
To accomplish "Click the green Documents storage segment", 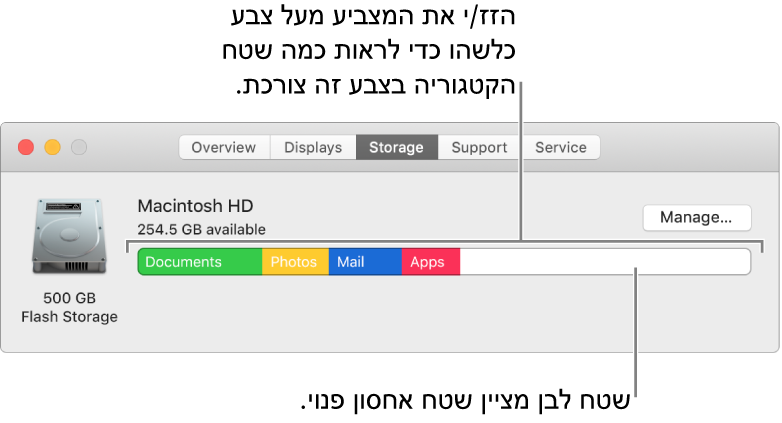I will (200, 262).
